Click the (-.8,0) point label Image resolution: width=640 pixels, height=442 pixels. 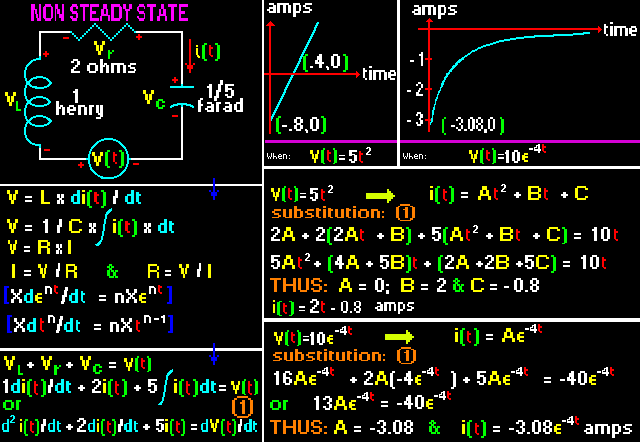[301, 124]
